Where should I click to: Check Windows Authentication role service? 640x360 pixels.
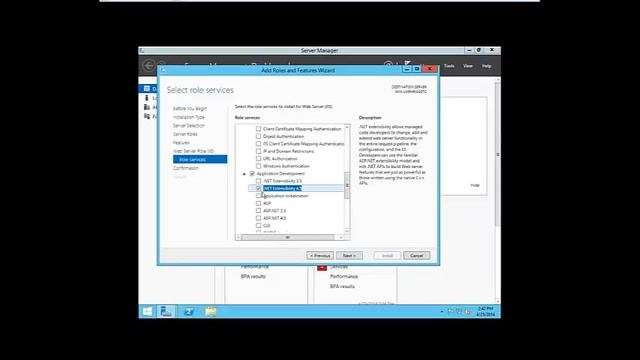[x=258, y=166]
